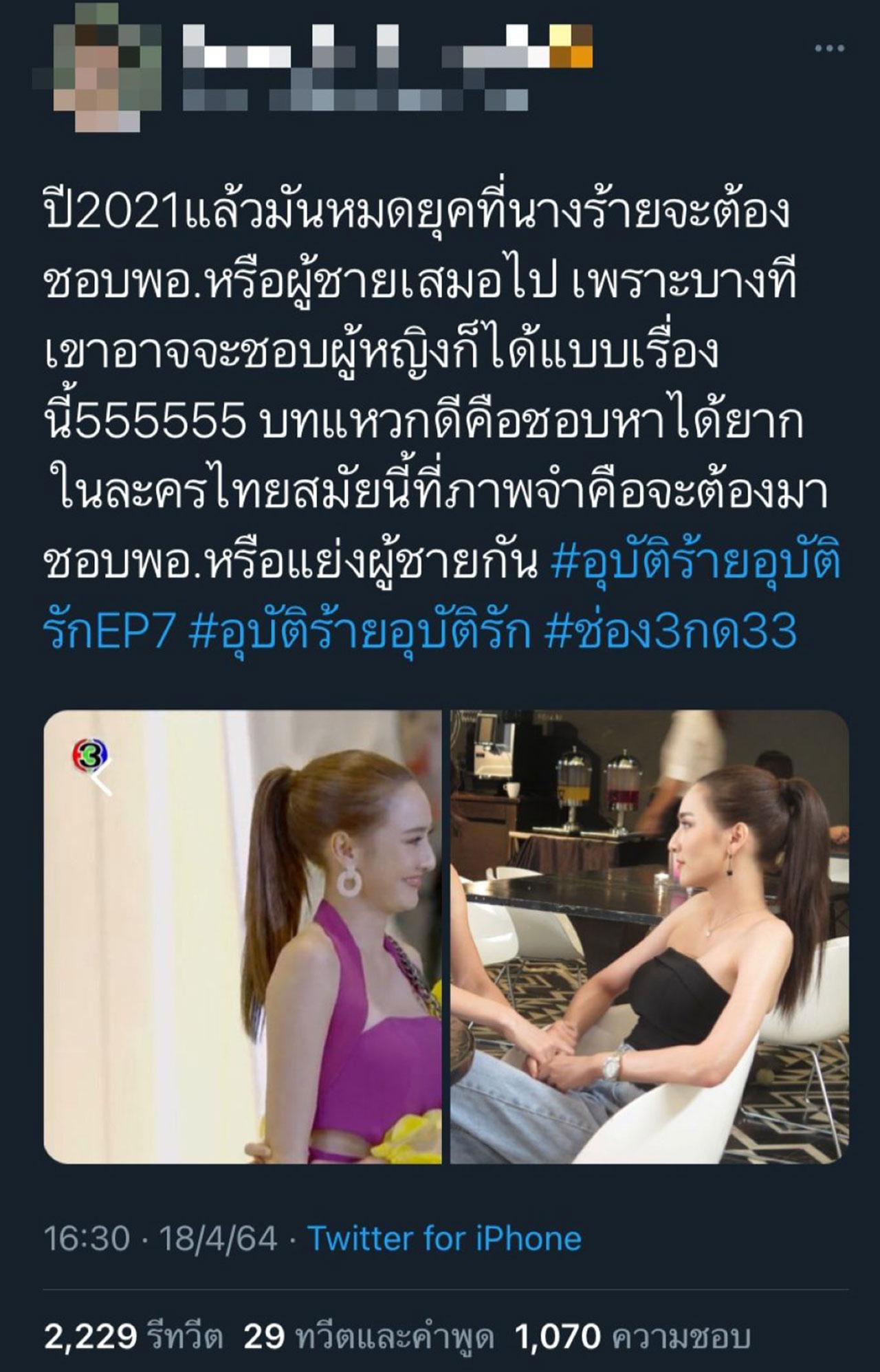Open the left photo with purple dress
880x1372 pixels.
click(243, 937)
